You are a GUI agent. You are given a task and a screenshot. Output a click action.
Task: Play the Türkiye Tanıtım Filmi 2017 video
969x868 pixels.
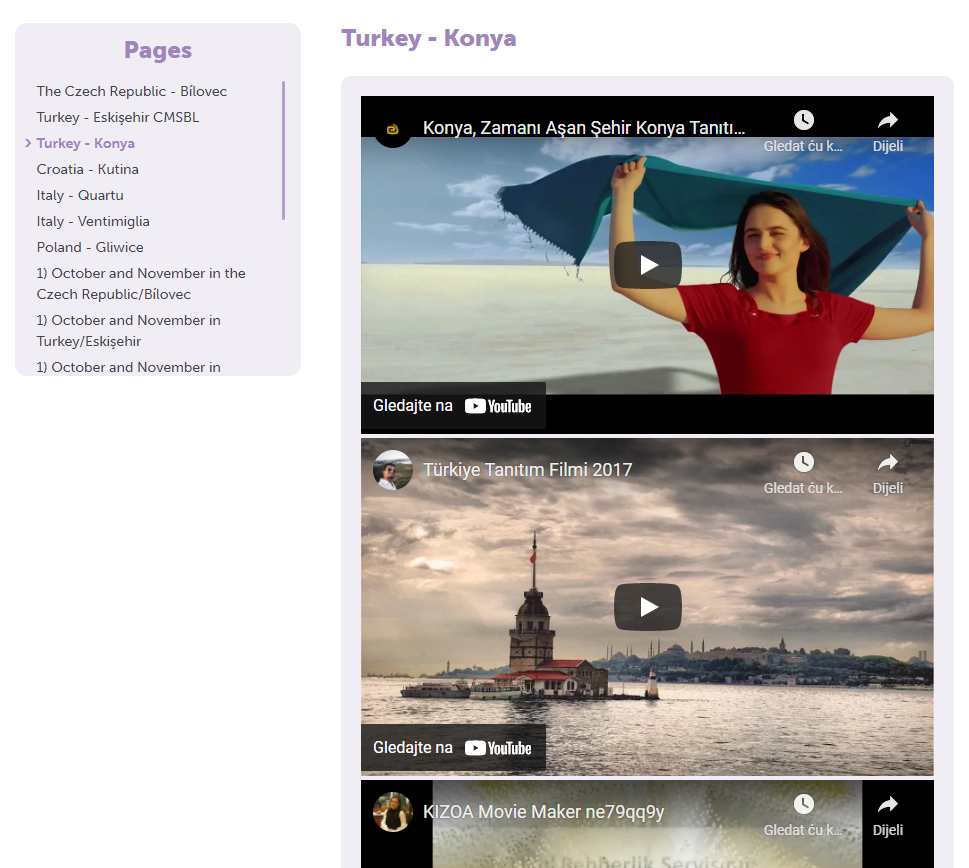click(x=647, y=607)
